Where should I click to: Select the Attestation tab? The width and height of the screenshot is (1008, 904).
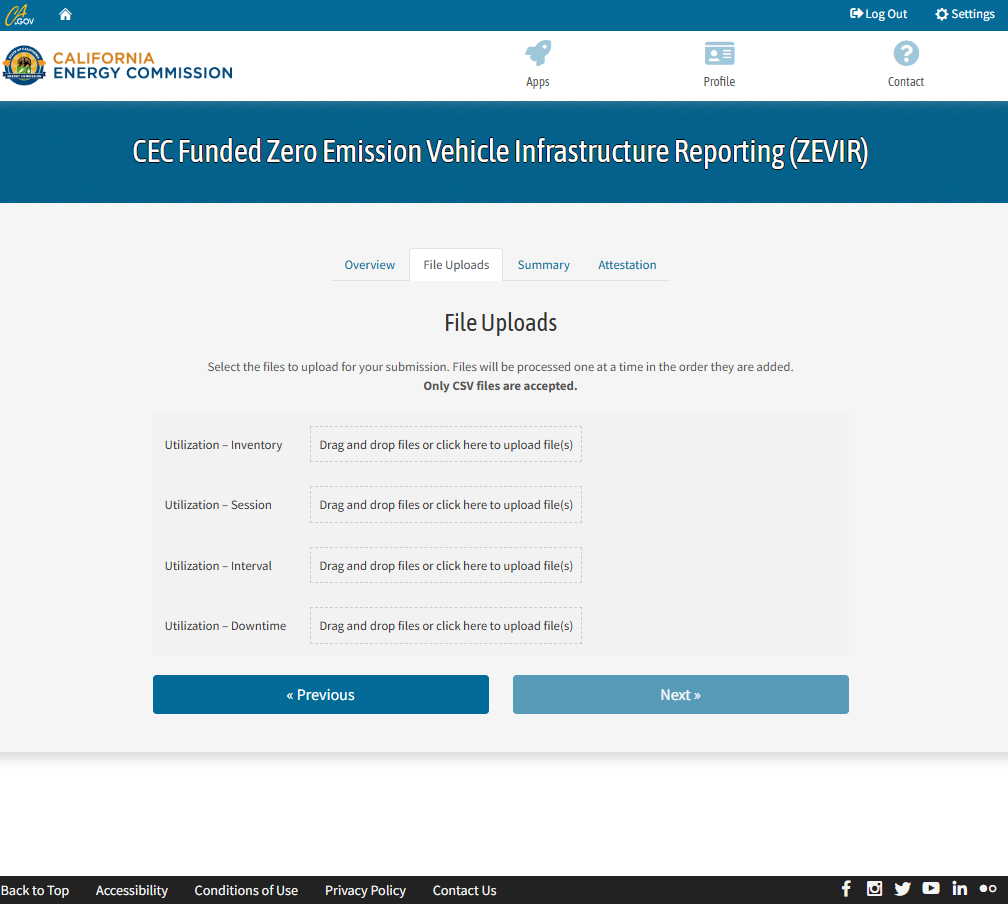pyautogui.click(x=627, y=264)
